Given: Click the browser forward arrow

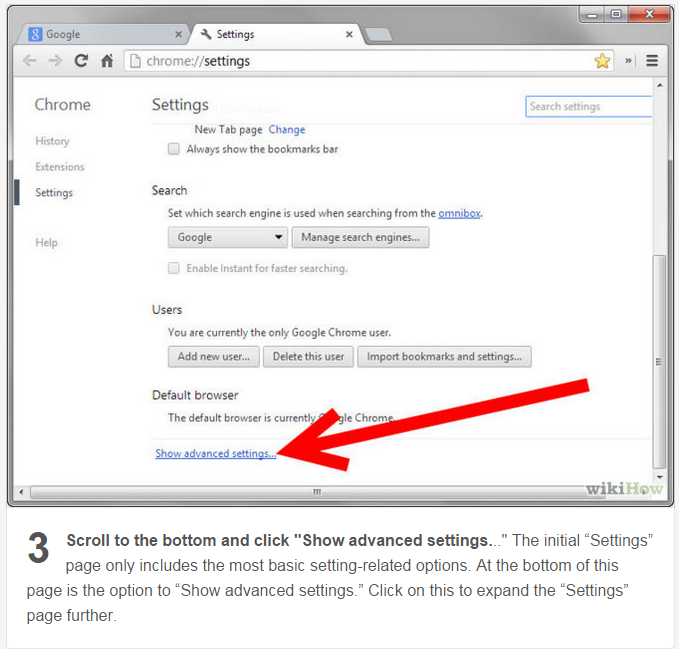Looking at the screenshot, I should point(55,61).
